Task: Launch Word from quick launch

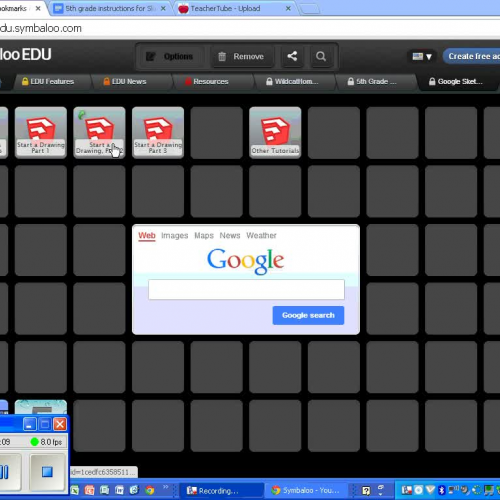Action: coord(119,490)
